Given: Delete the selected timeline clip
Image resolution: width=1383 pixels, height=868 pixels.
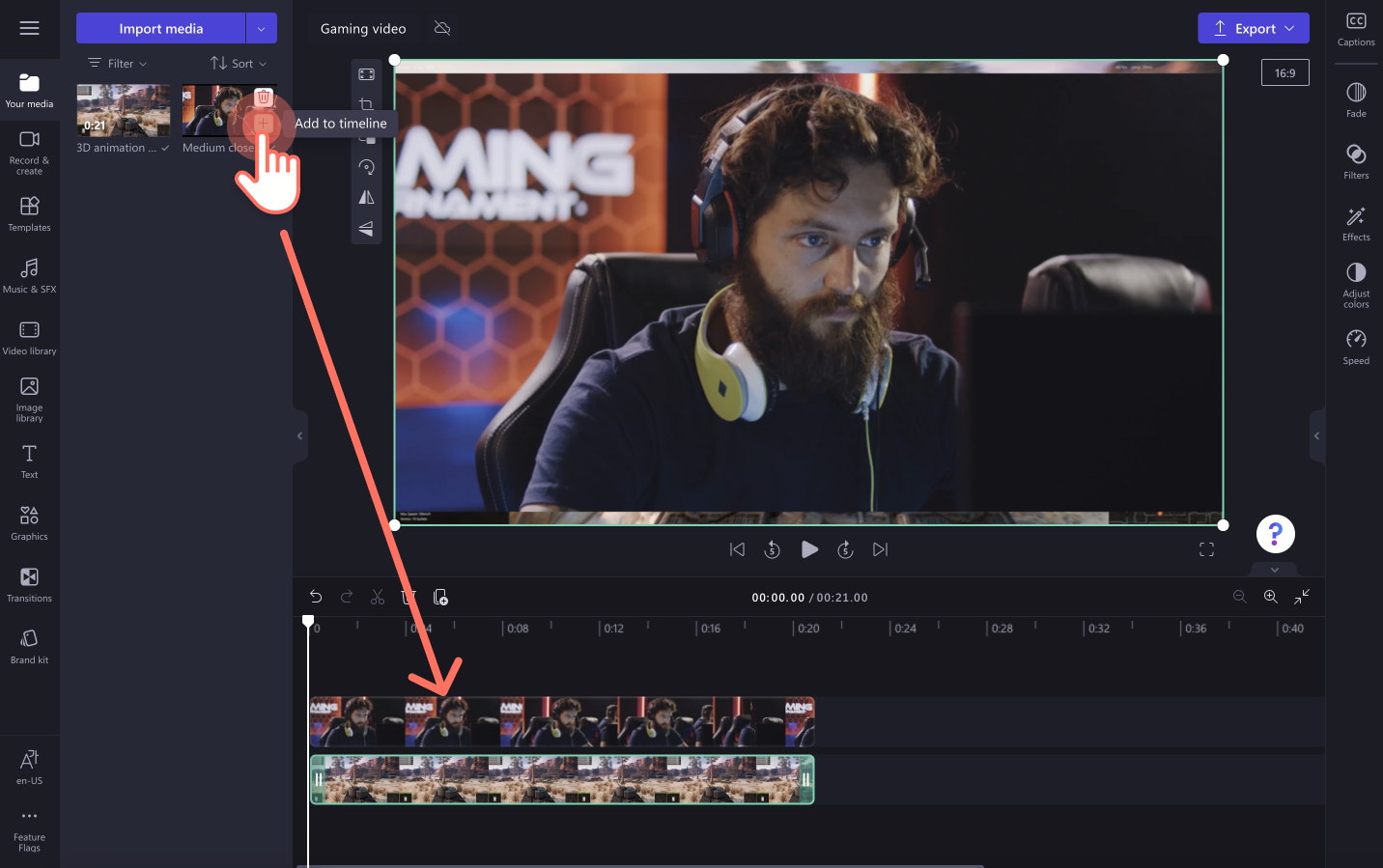Looking at the screenshot, I should pos(409,597).
